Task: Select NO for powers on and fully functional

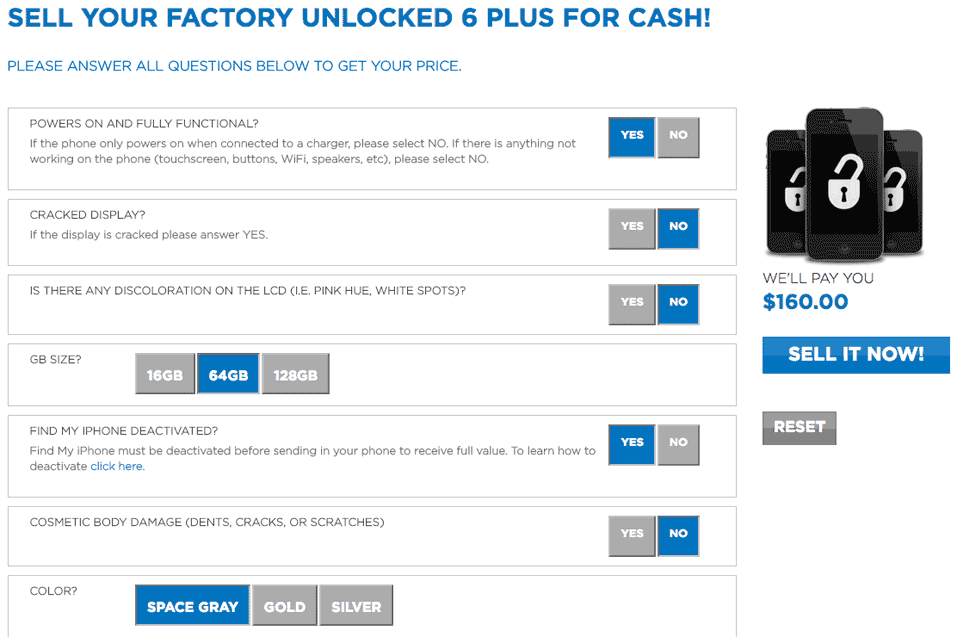Action: (678, 137)
